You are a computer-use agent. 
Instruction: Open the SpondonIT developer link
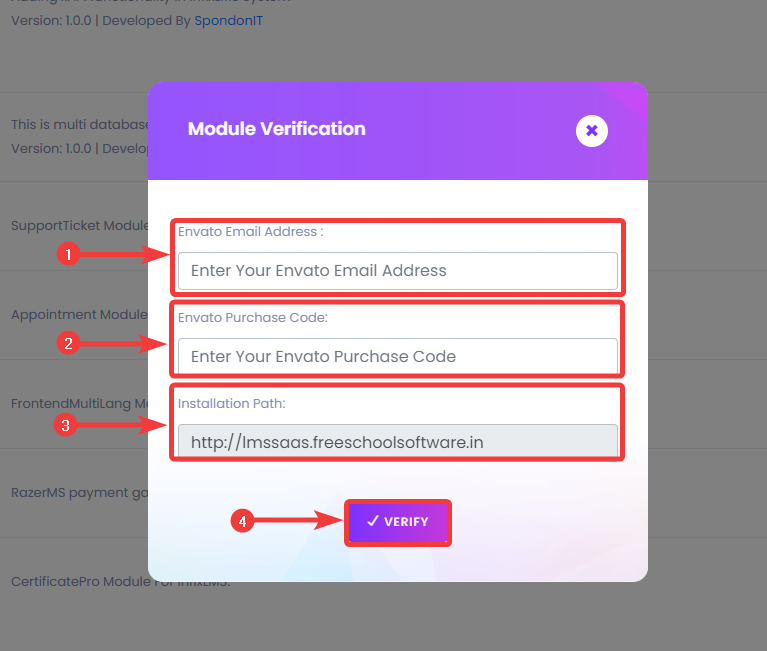tap(228, 21)
